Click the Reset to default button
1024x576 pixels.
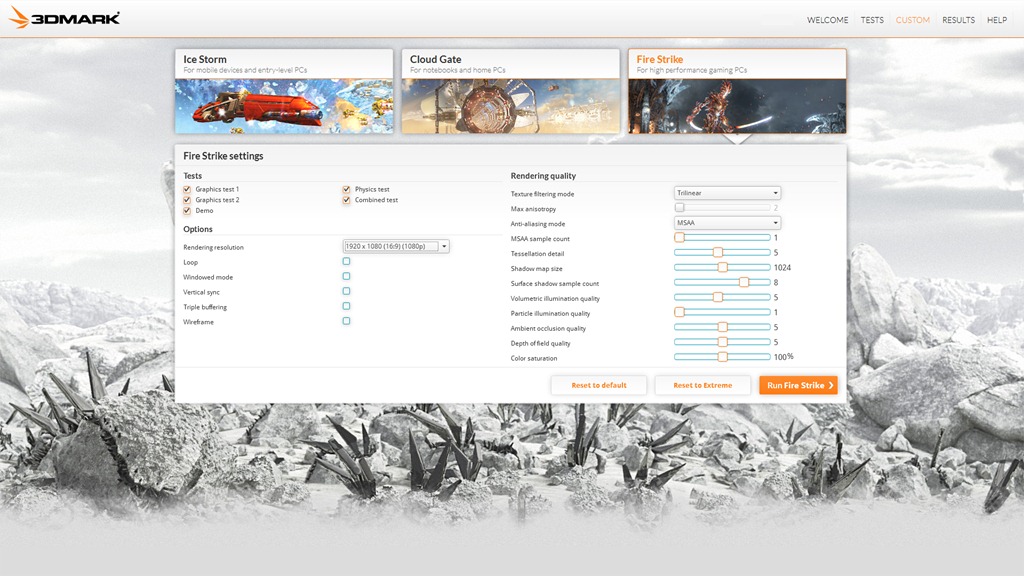(599, 385)
